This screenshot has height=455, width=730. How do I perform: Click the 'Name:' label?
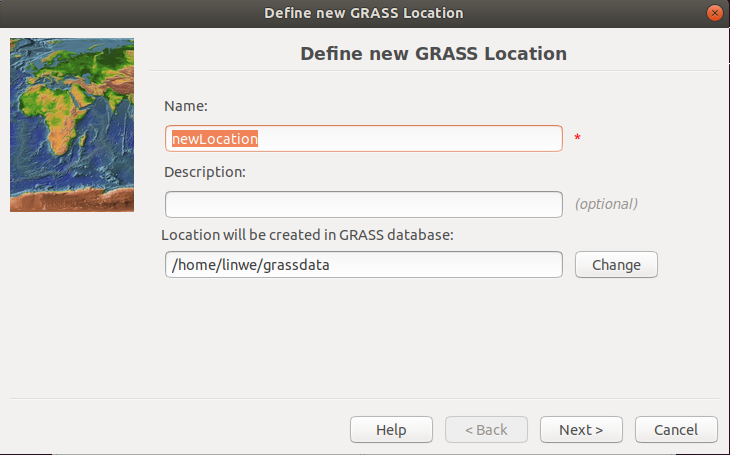click(186, 106)
